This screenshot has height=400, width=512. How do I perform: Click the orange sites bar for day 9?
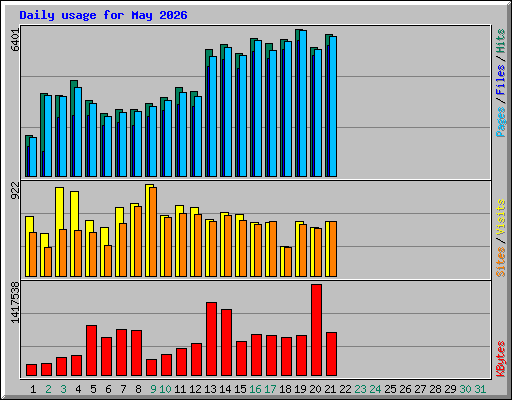[x=153, y=232]
